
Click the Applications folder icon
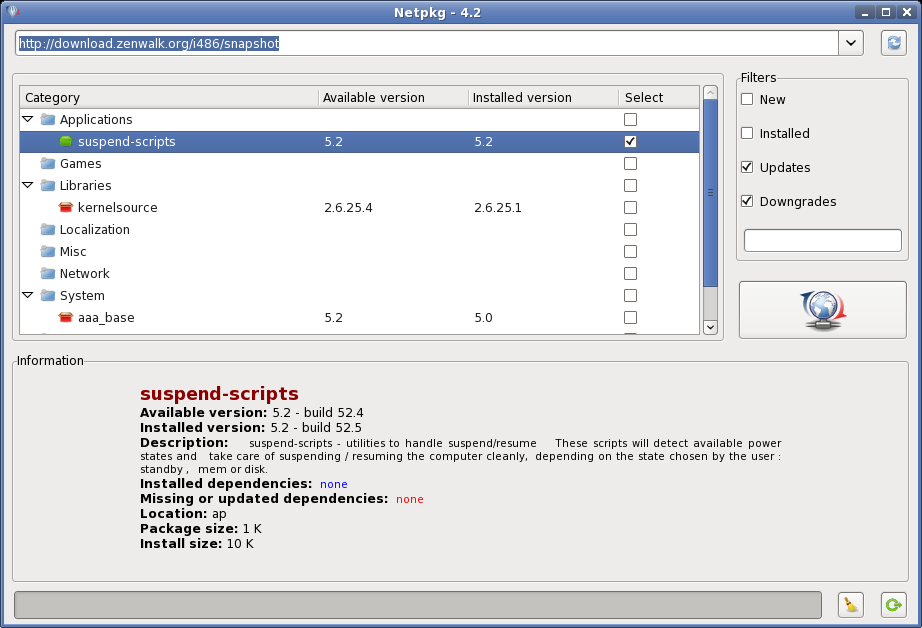[48, 119]
